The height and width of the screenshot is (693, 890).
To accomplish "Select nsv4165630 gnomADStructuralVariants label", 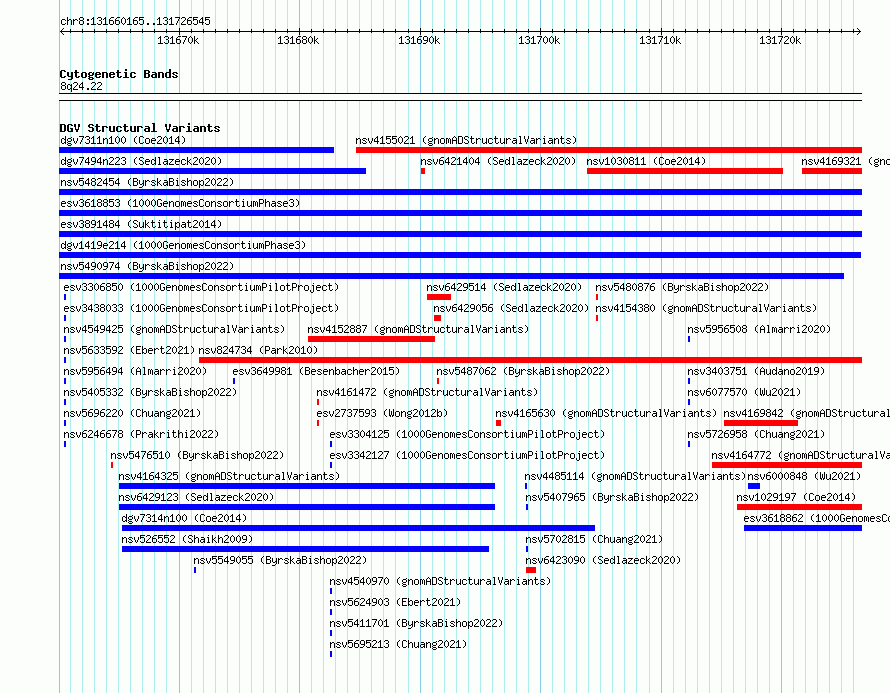I will 606,413.
